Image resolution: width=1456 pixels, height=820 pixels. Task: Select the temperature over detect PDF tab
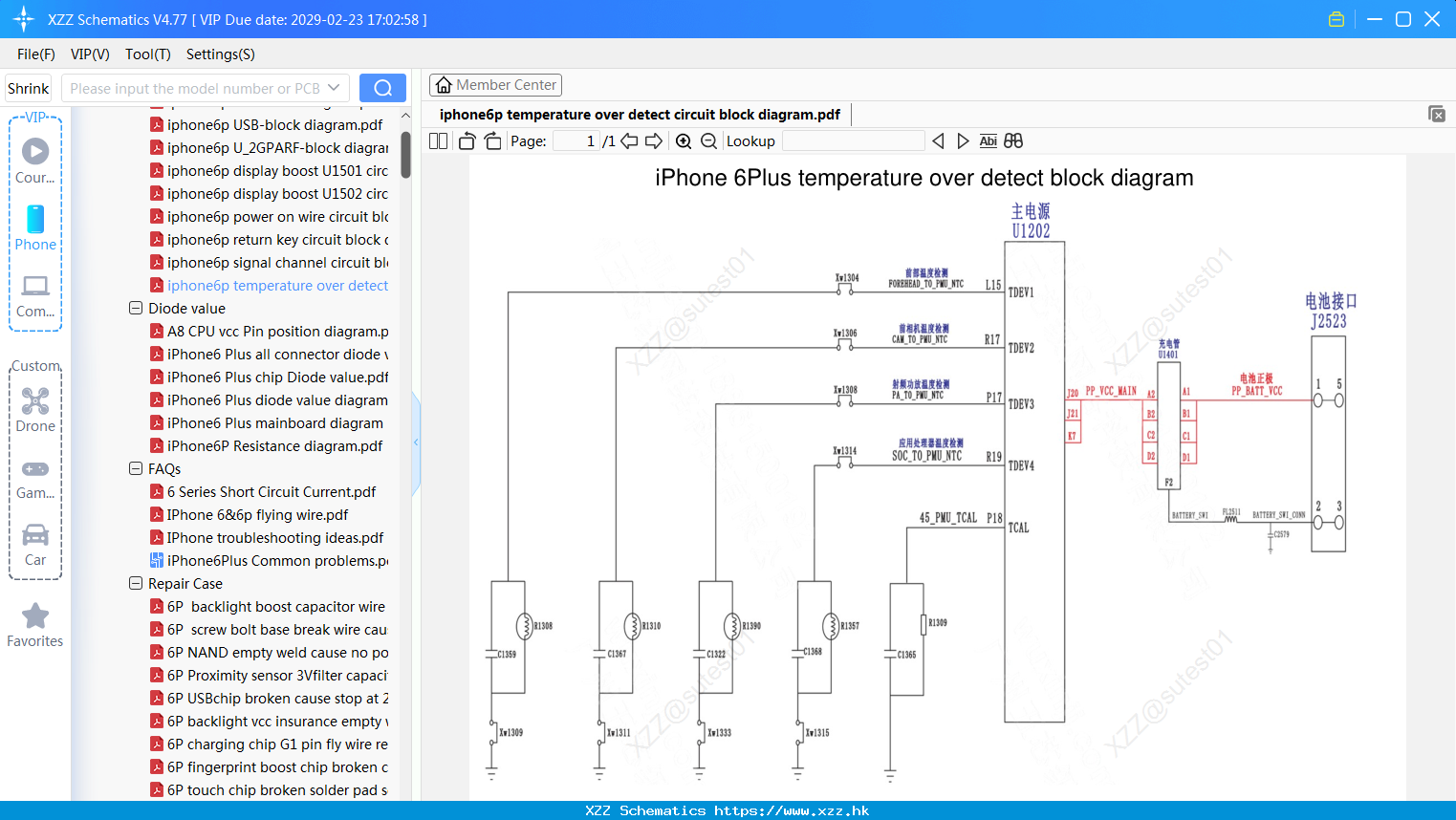[x=640, y=115]
